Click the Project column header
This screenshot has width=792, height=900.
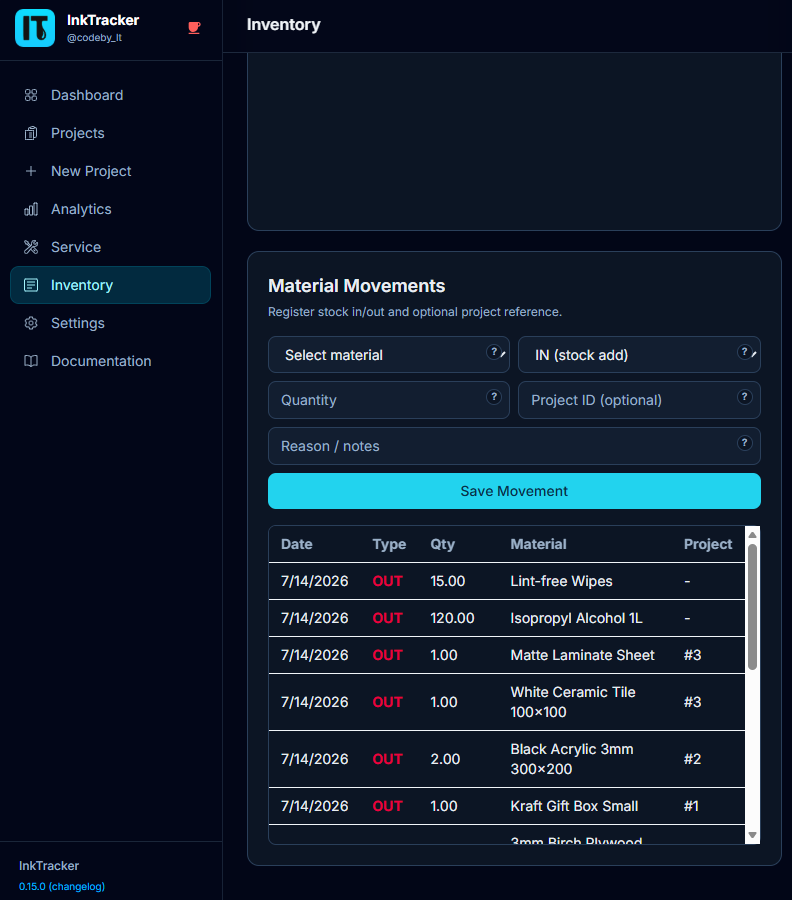(x=708, y=544)
